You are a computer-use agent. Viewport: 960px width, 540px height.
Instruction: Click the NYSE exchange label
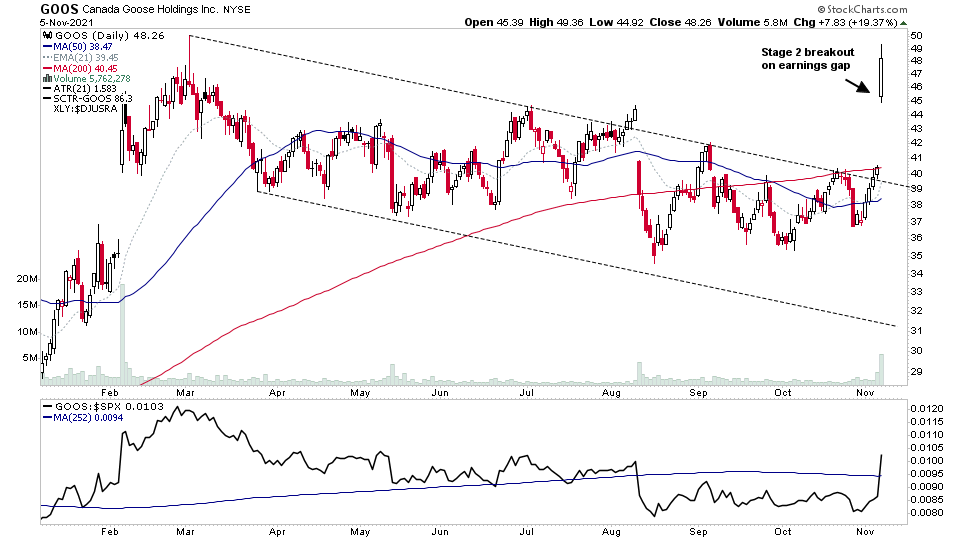coord(236,10)
